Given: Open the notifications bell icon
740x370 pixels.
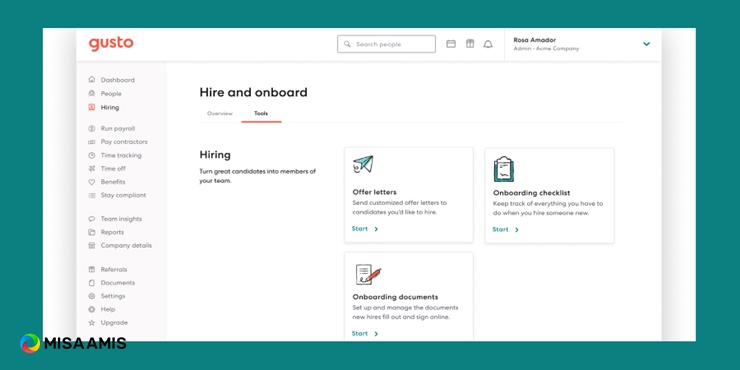Looking at the screenshot, I should point(488,44).
